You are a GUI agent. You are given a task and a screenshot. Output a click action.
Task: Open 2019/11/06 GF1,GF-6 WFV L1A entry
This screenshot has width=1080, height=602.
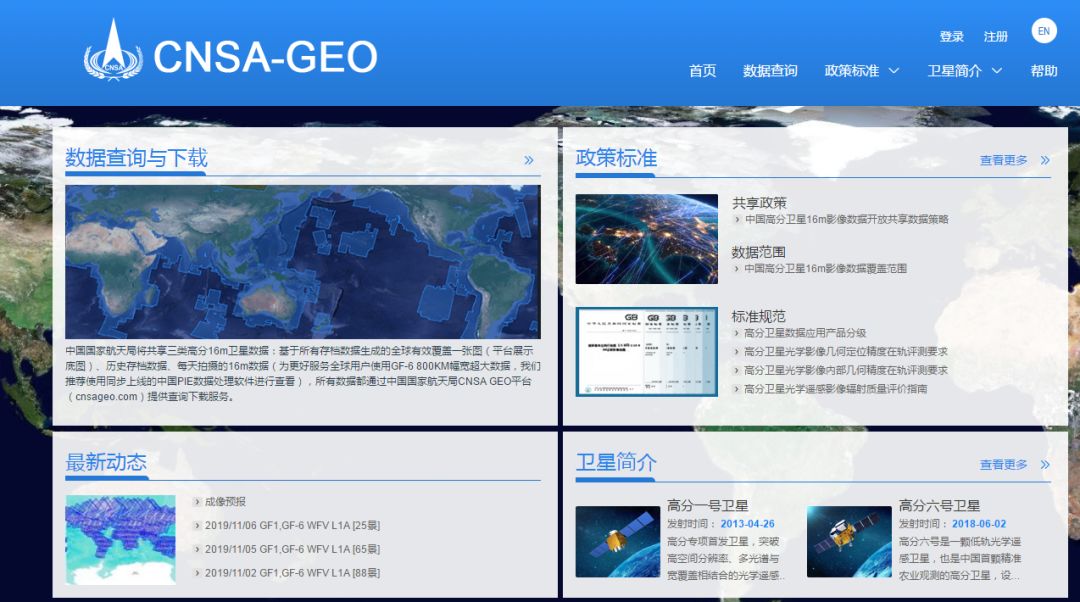pyautogui.click(x=292, y=526)
